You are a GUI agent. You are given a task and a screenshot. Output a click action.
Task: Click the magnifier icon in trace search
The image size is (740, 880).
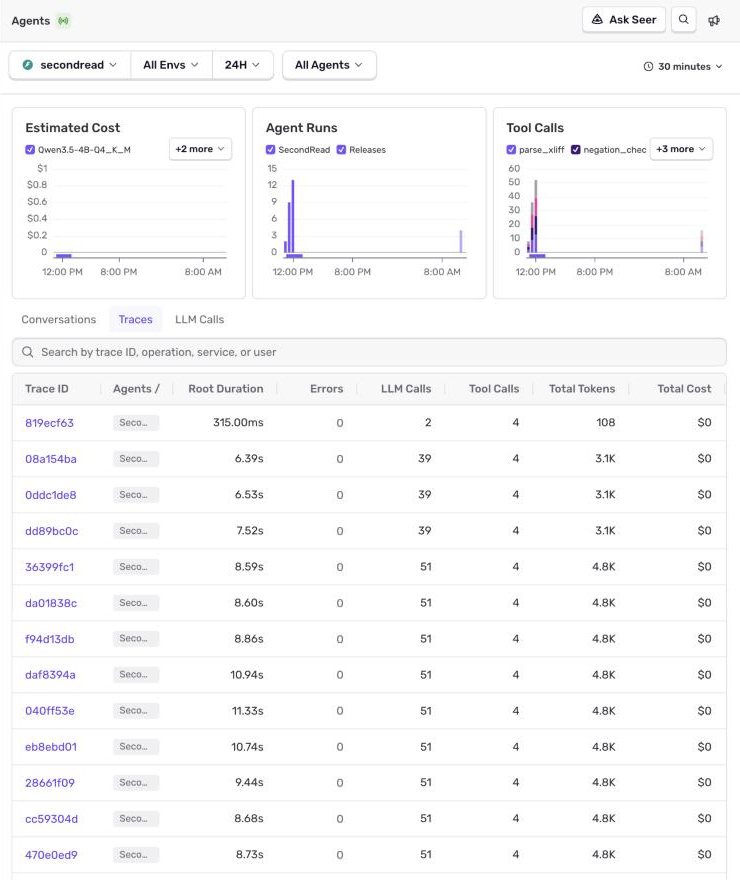(27, 352)
